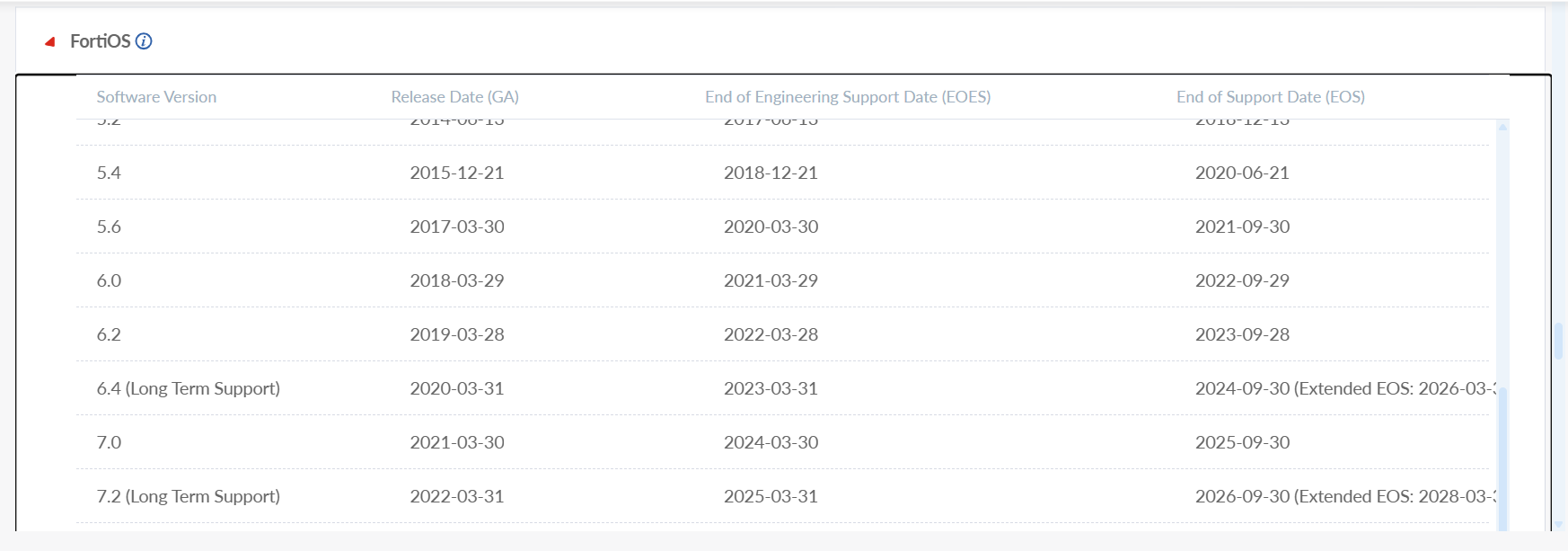
Task: Select the 5.4 software version row
Action: click(x=109, y=173)
